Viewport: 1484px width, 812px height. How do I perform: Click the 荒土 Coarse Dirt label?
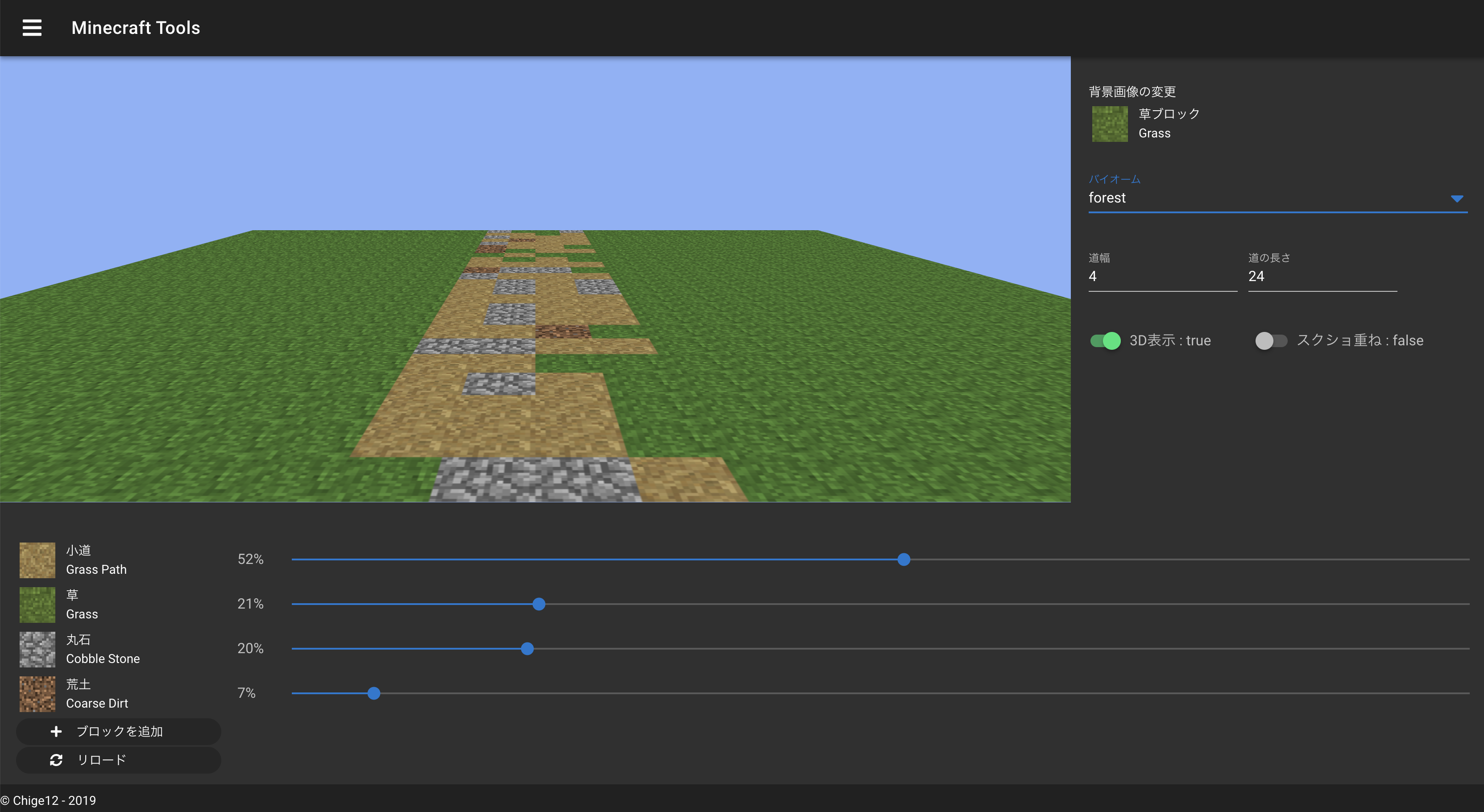coord(97,694)
